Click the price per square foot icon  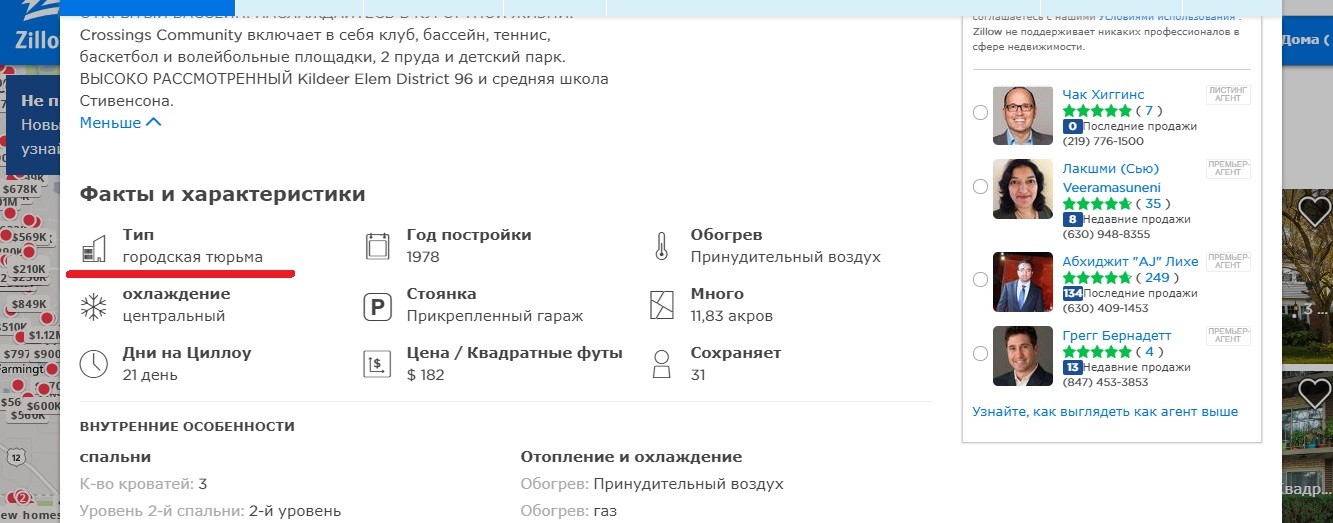tap(377, 364)
